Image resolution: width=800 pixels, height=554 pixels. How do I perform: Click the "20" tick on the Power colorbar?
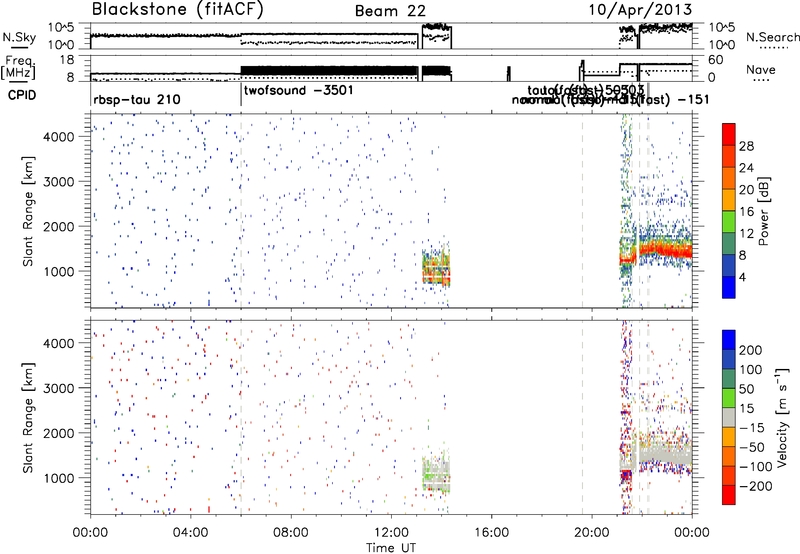[746, 190]
